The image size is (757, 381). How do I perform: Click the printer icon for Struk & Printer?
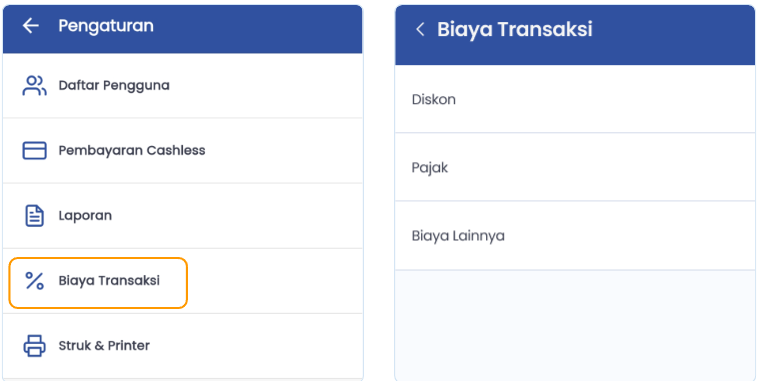point(34,346)
